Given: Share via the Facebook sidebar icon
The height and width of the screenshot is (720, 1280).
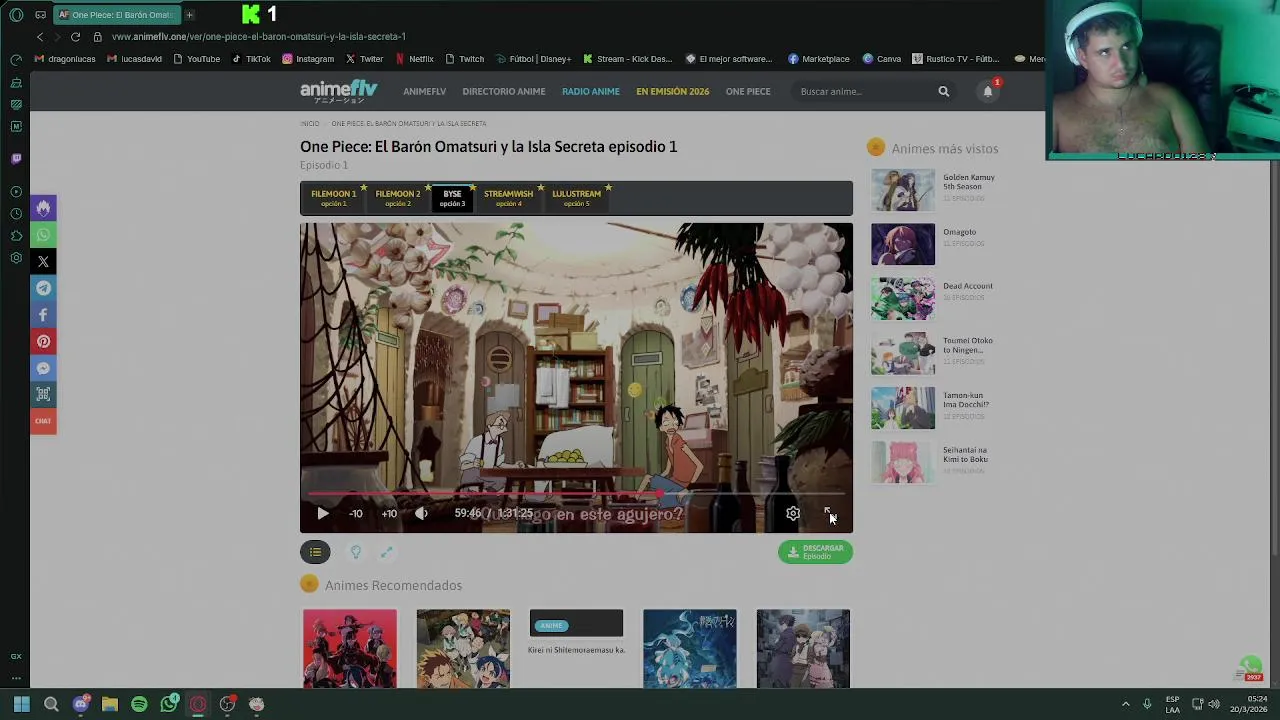Looking at the screenshot, I should 43,315.
